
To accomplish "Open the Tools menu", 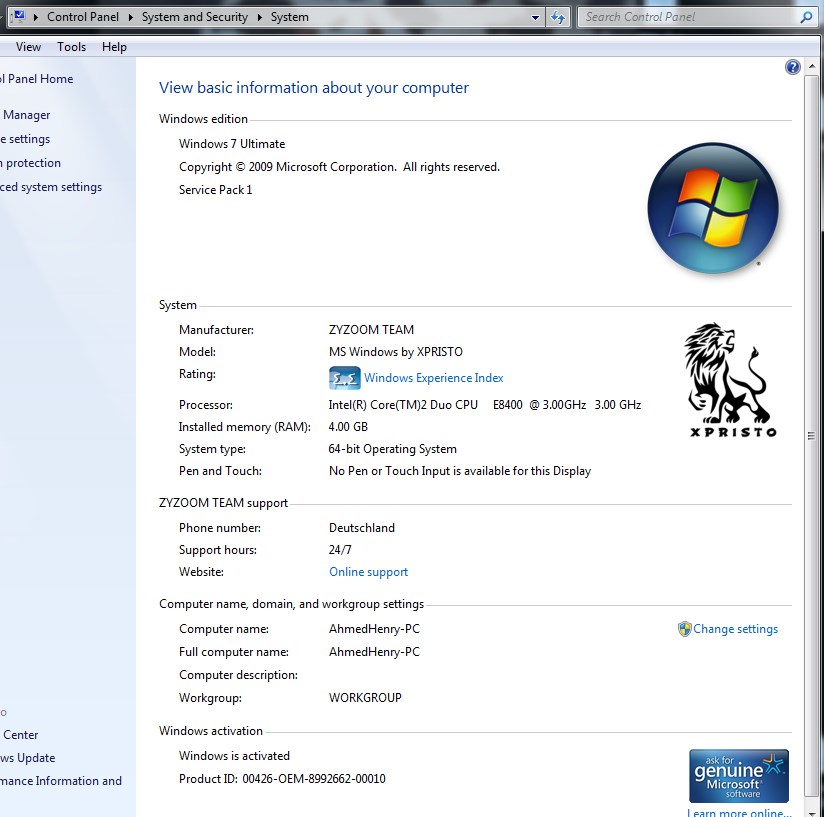I will tap(71, 47).
